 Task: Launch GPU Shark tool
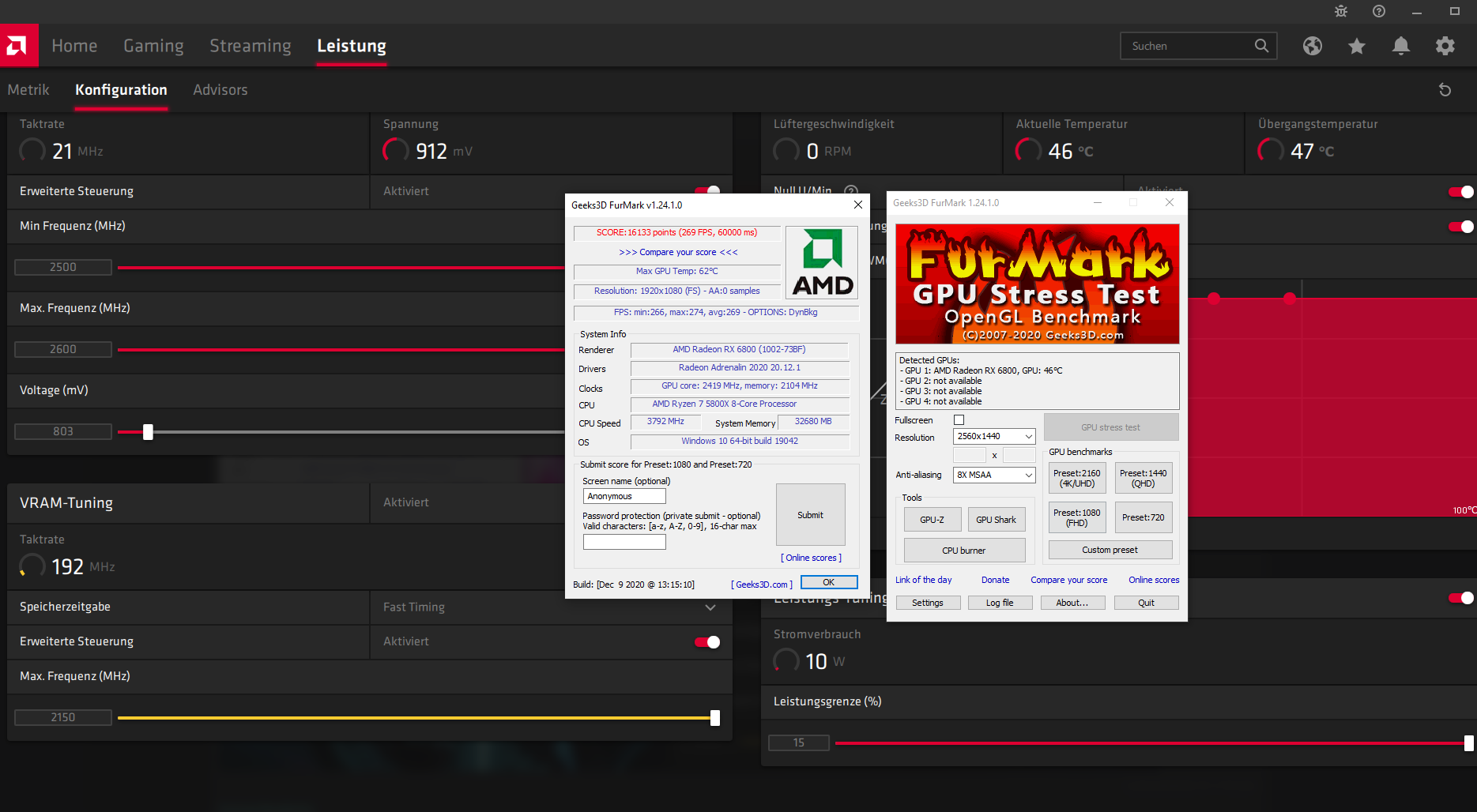(x=996, y=520)
